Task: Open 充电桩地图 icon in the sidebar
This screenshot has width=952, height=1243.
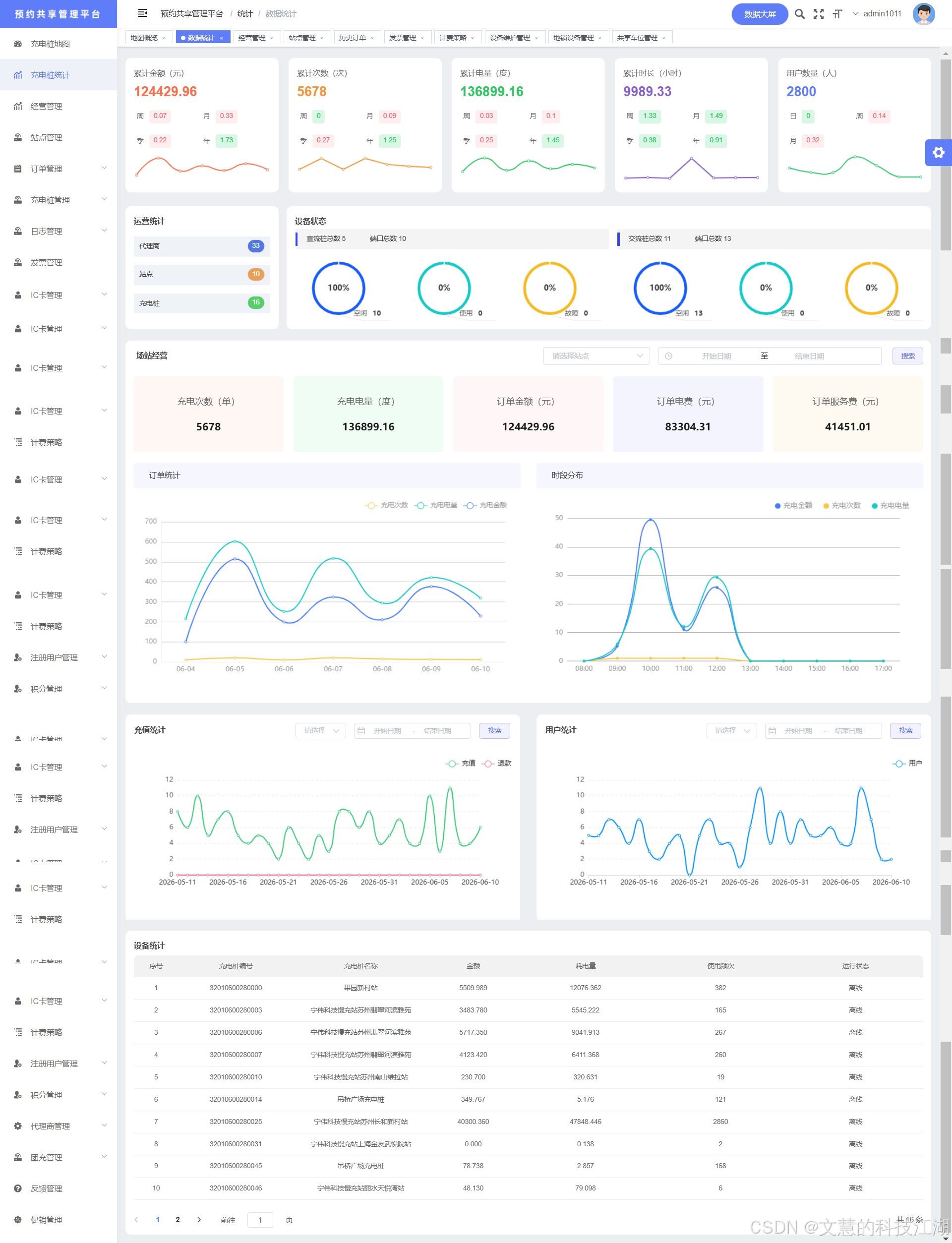Action: point(18,44)
